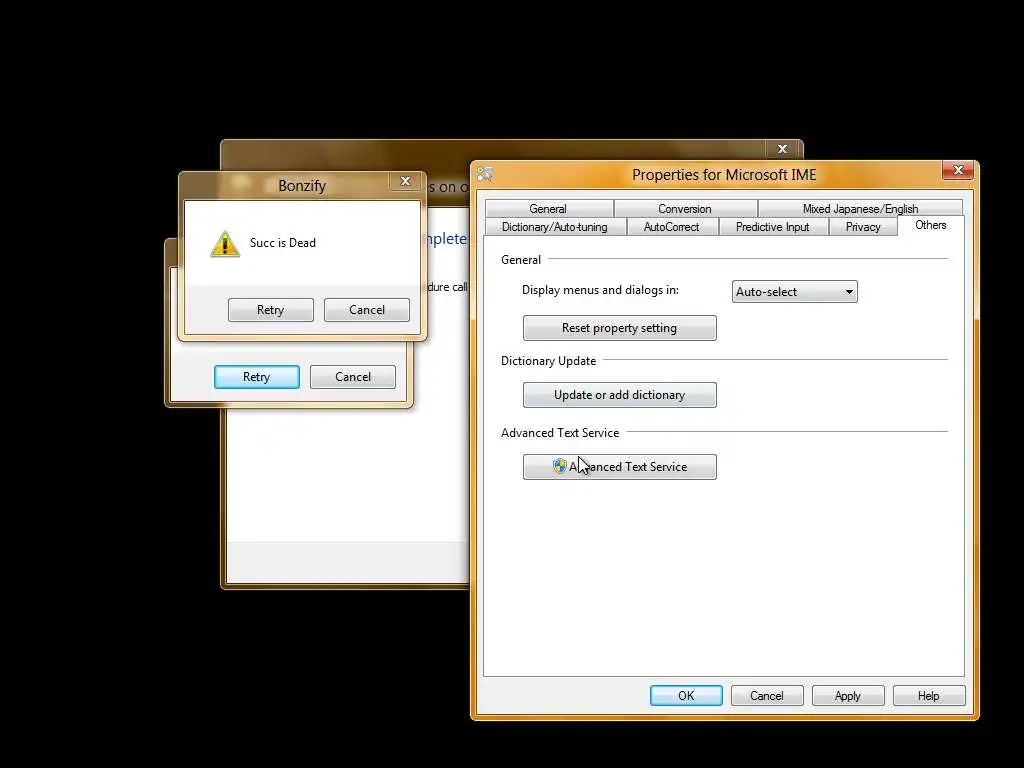Image resolution: width=1024 pixels, height=768 pixels.
Task: Click Cancel in the Bonzify dialog
Action: pyautogui.click(x=367, y=310)
